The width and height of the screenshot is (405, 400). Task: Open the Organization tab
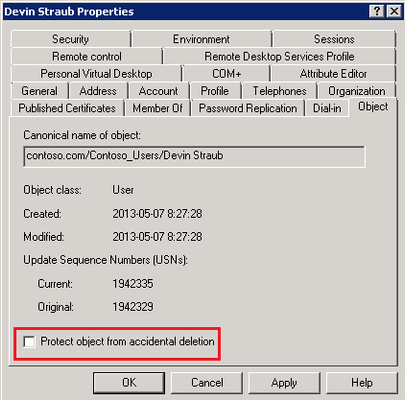pyautogui.click(x=357, y=91)
